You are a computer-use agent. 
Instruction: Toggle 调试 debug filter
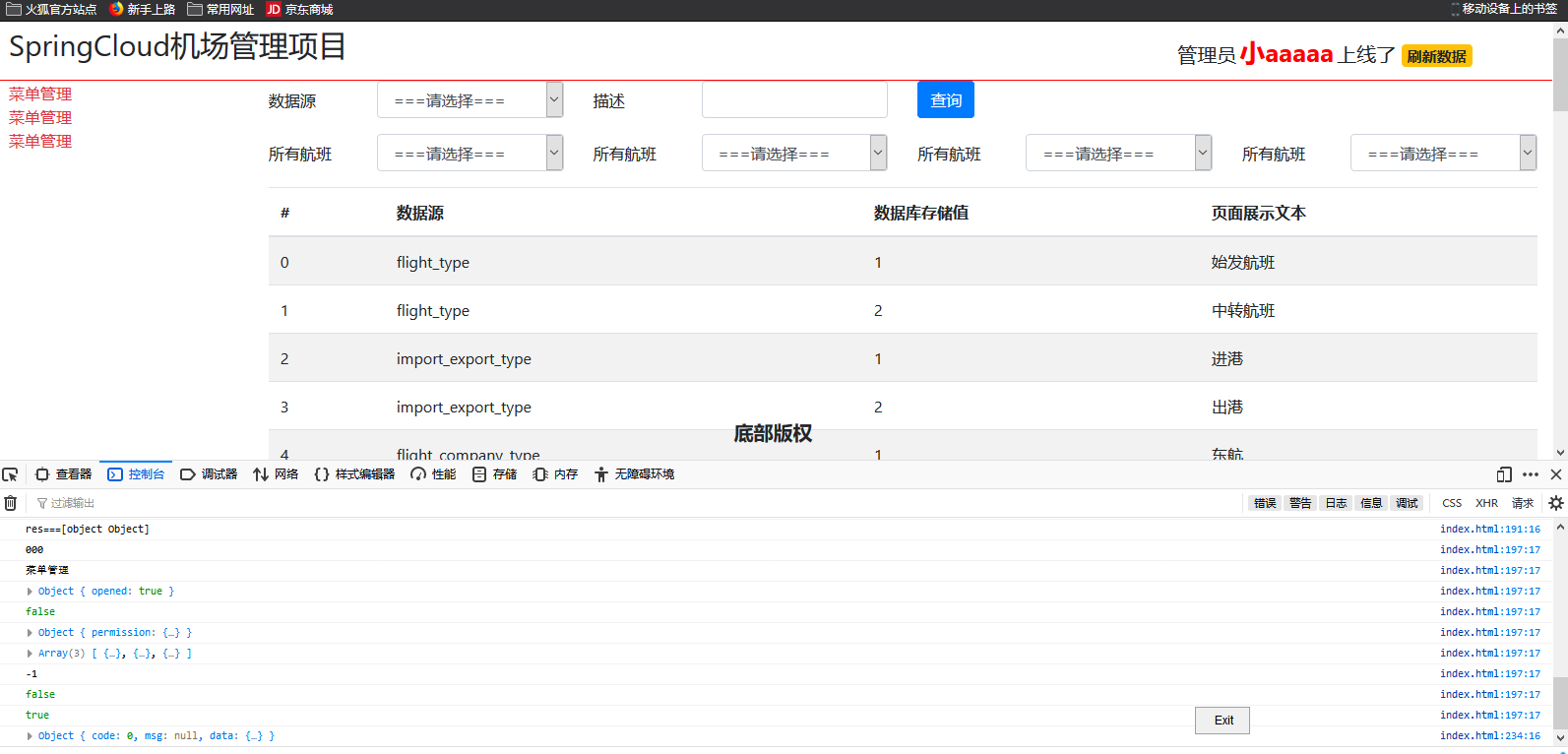(x=1407, y=503)
